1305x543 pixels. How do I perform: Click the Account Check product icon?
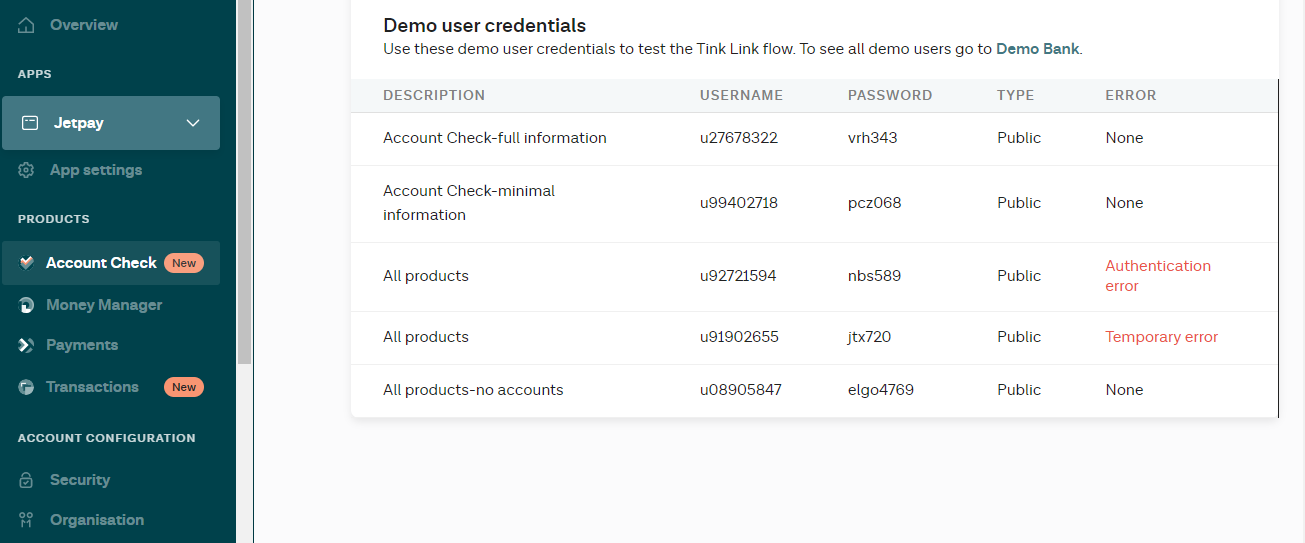27,263
